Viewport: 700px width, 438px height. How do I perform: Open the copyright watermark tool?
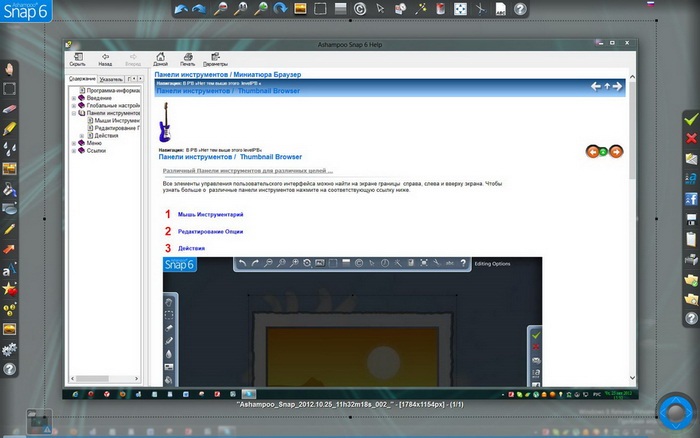click(360, 9)
